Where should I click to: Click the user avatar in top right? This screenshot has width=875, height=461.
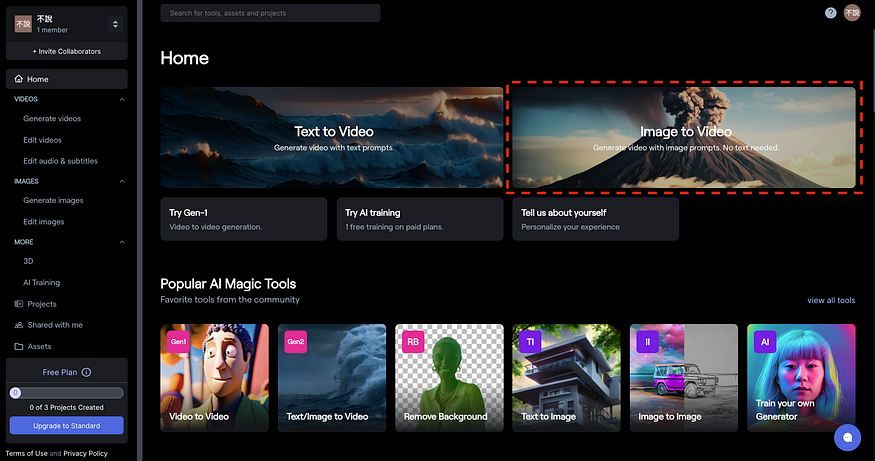[x=852, y=13]
